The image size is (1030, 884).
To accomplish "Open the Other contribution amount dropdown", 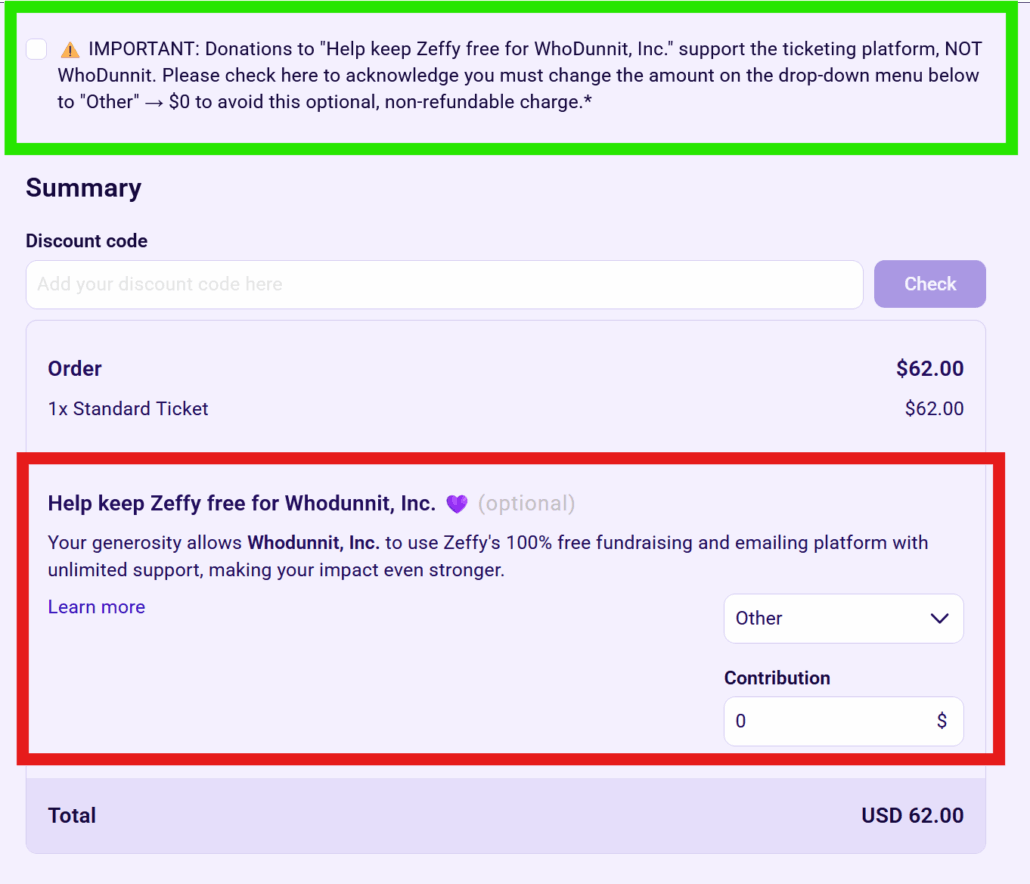I will (x=843, y=618).
